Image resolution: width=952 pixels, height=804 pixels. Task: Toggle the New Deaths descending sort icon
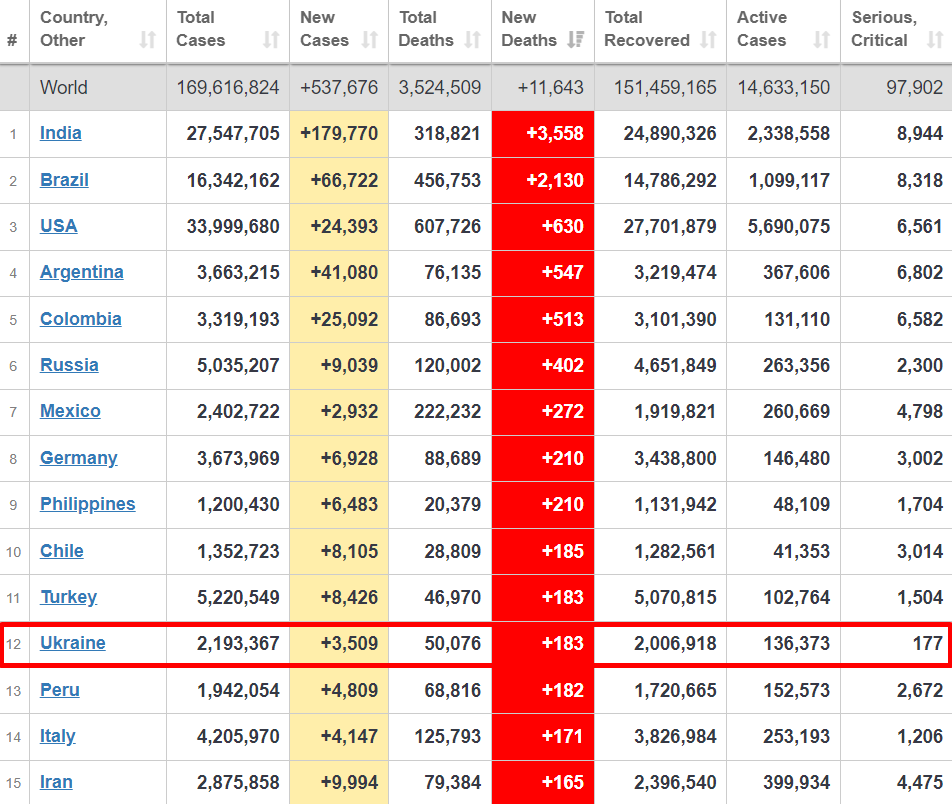click(x=576, y=40)
